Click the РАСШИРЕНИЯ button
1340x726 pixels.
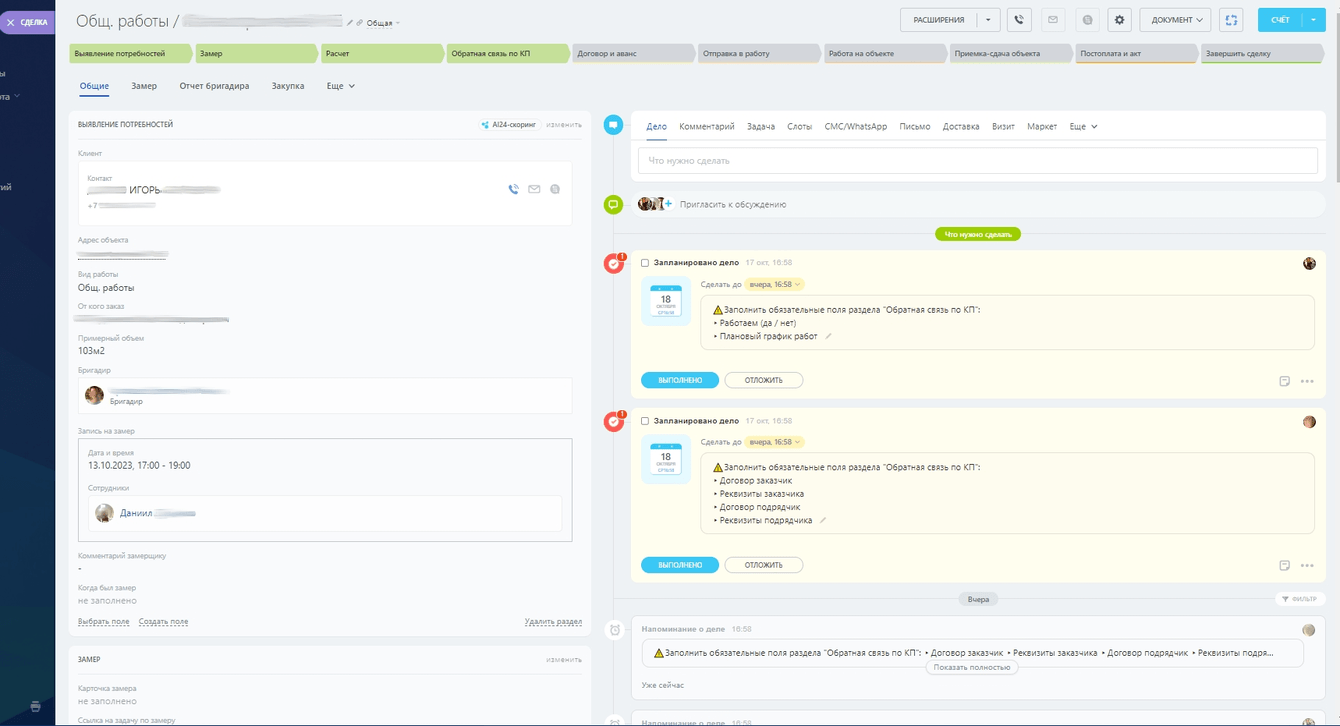(x=939, y=20)
